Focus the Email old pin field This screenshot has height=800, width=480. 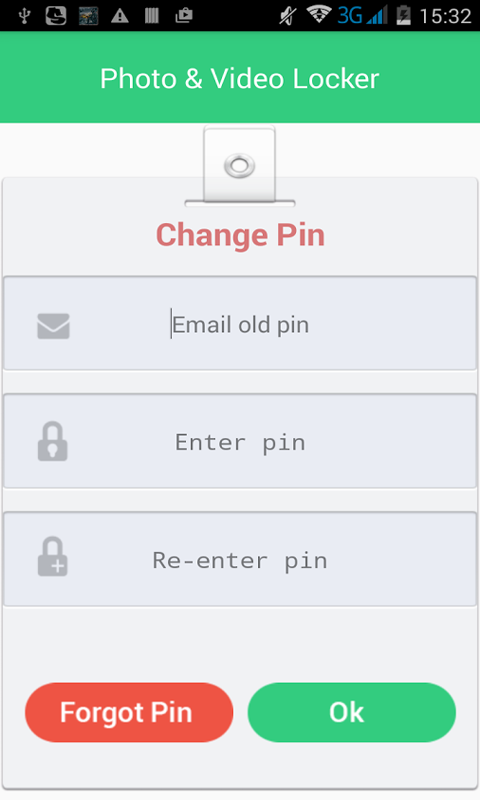click(240, 323)
